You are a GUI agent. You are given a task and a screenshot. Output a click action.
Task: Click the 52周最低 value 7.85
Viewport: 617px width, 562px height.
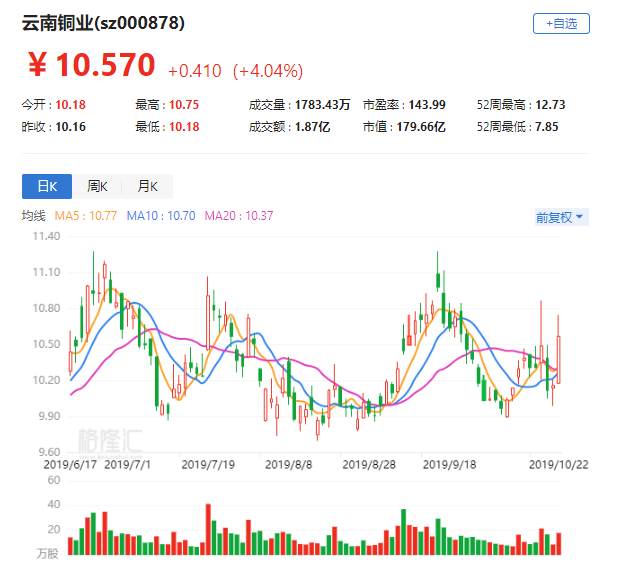pyautogui.click(x=547, y=127)
